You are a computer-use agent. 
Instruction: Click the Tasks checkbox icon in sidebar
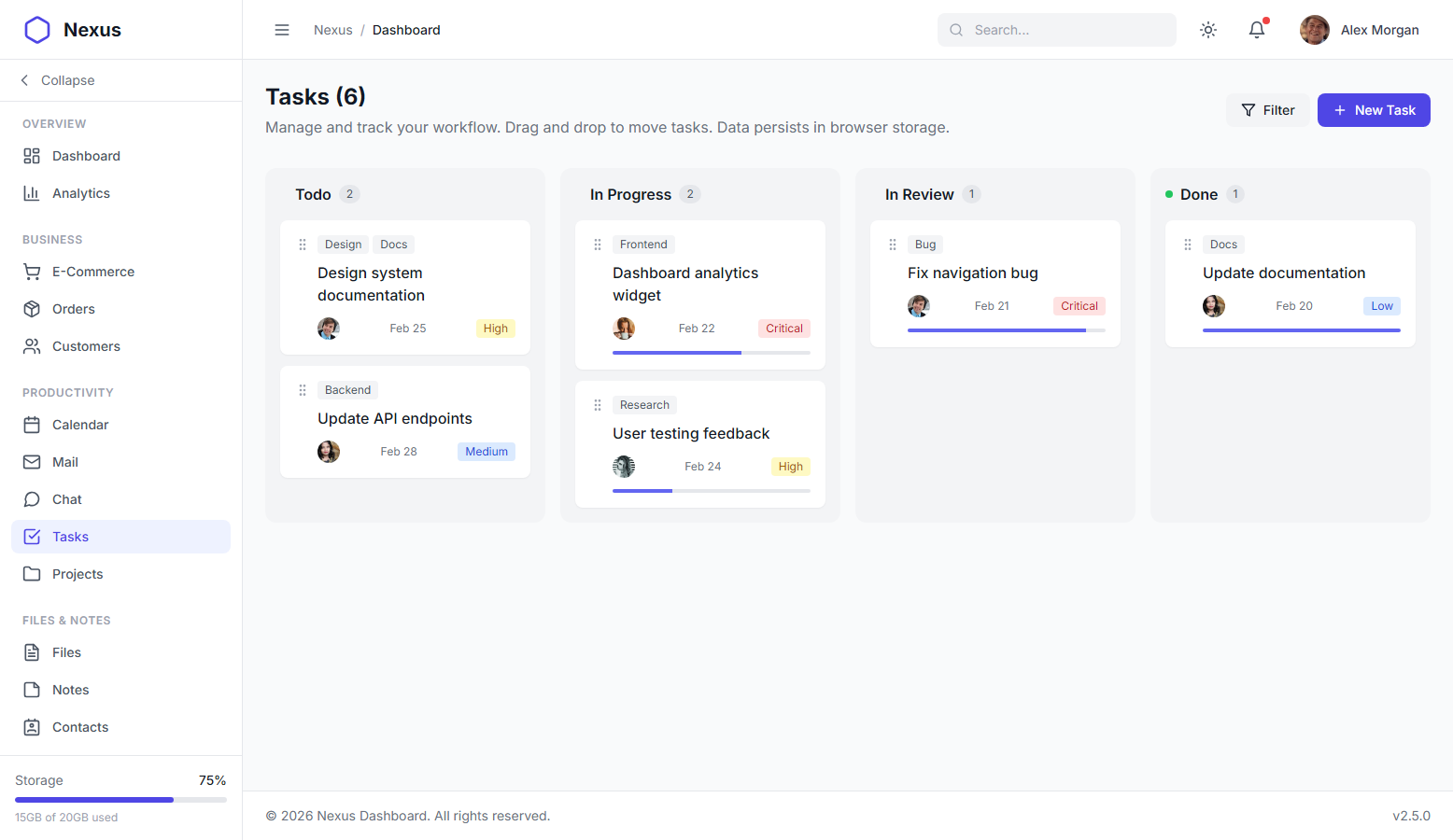32,537
